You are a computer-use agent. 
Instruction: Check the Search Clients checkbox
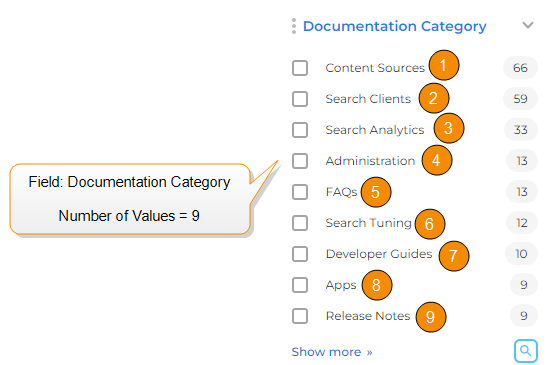click(300, 99)
